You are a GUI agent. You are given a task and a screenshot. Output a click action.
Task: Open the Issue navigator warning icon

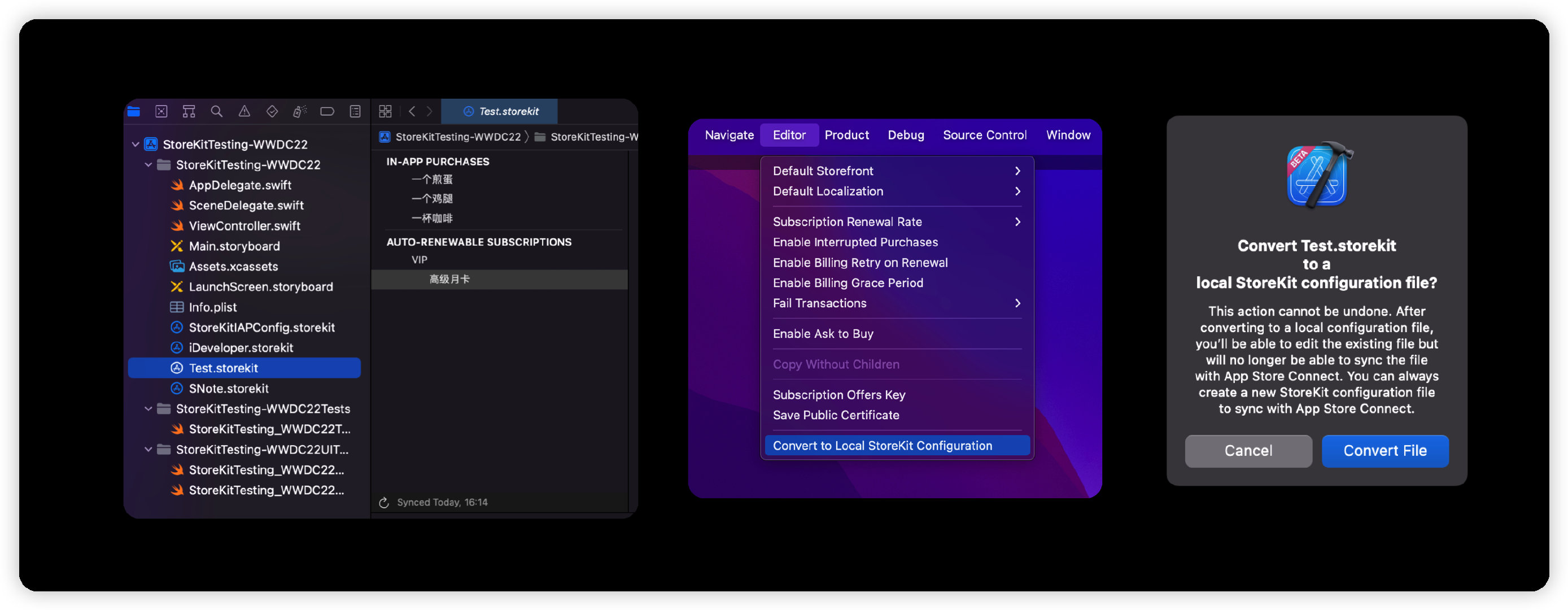coord(244,111)
